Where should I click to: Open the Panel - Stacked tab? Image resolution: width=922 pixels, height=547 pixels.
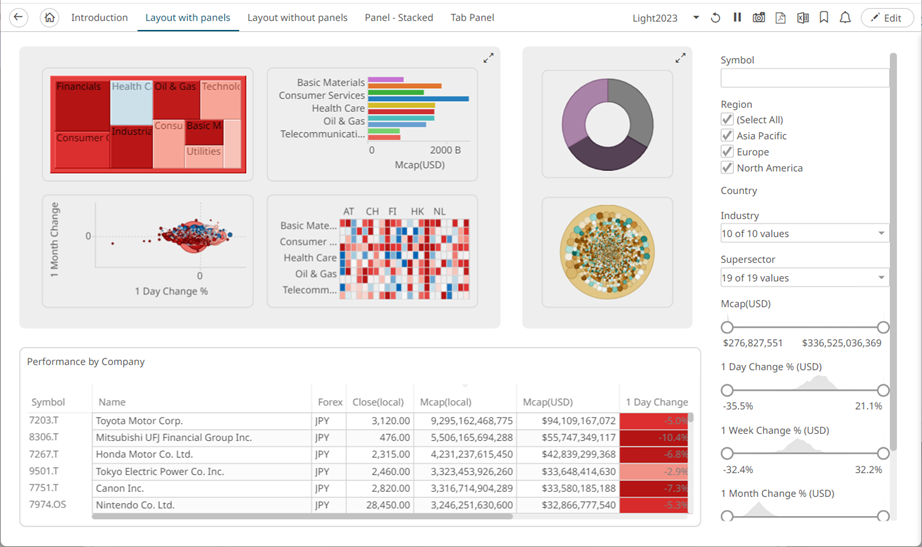399,18
